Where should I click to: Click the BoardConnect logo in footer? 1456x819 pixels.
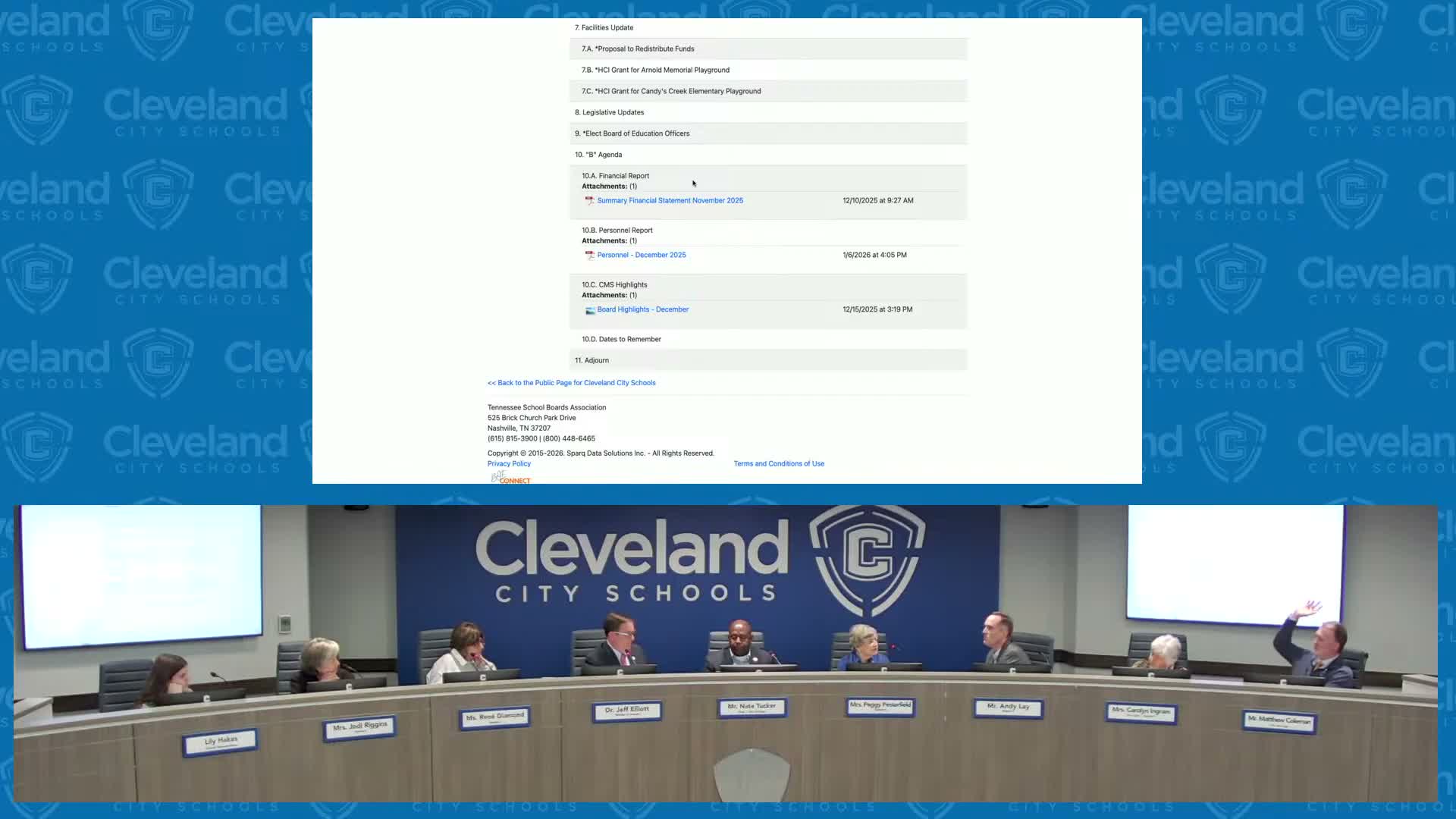(x=511, y=478)
